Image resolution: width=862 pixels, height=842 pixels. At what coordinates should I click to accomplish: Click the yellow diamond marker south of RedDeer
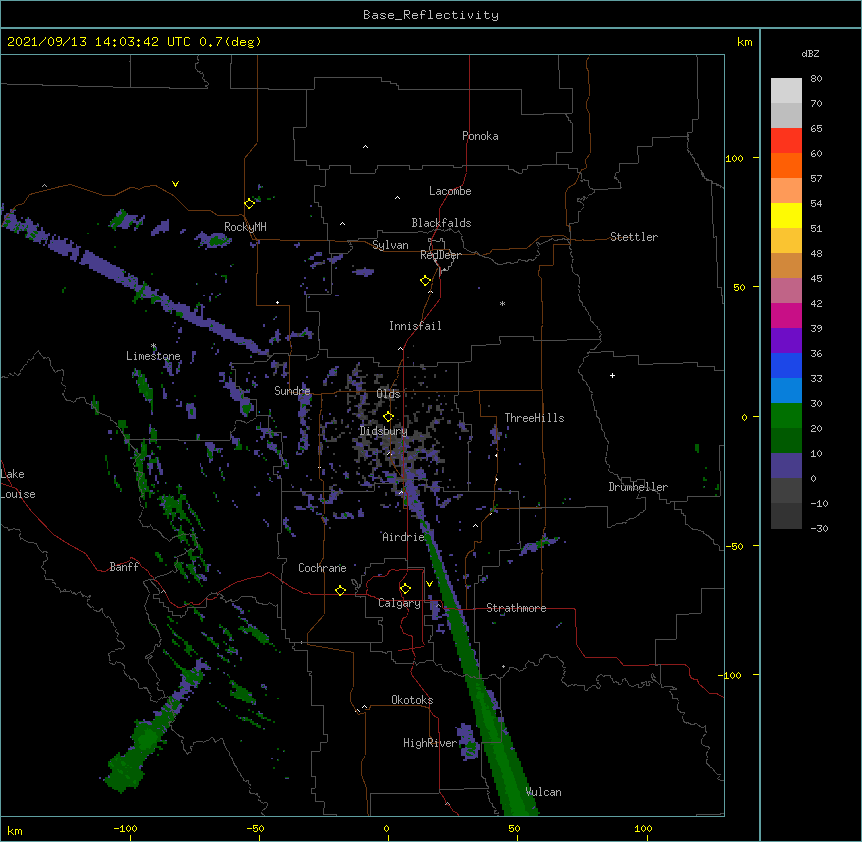(x=426, y=281)
